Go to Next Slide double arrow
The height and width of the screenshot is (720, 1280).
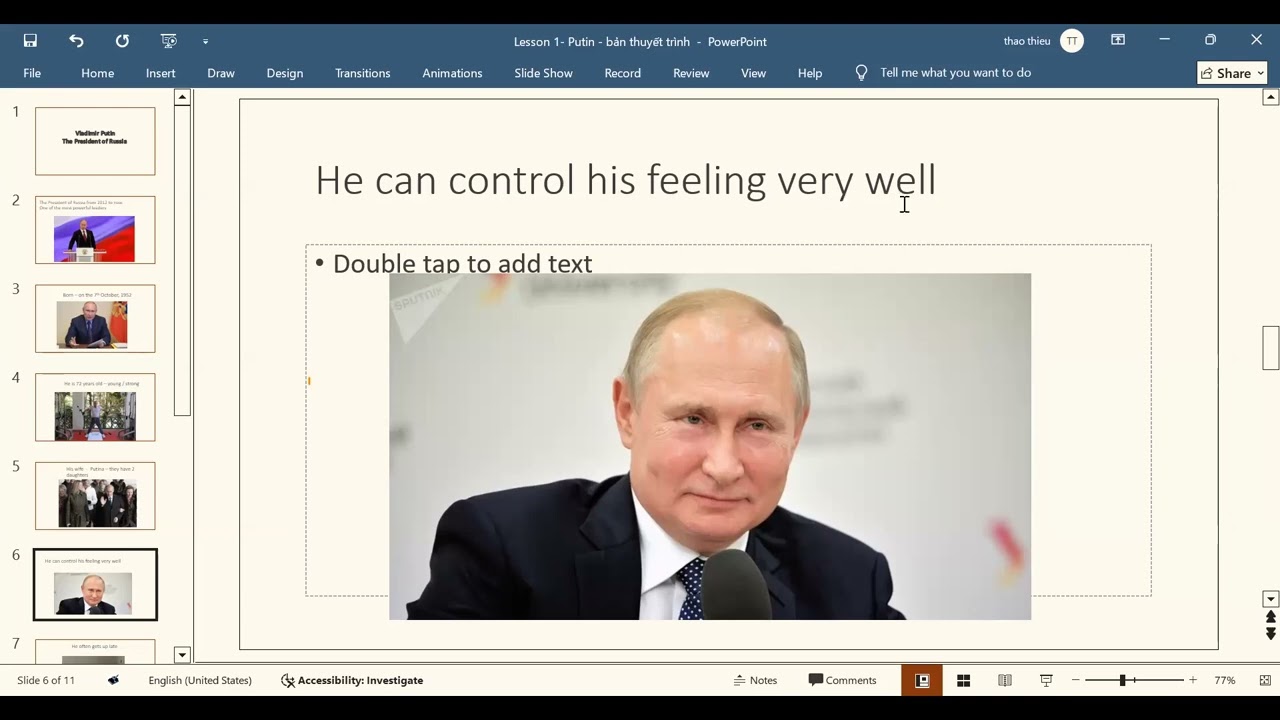tap(1271, 634)
